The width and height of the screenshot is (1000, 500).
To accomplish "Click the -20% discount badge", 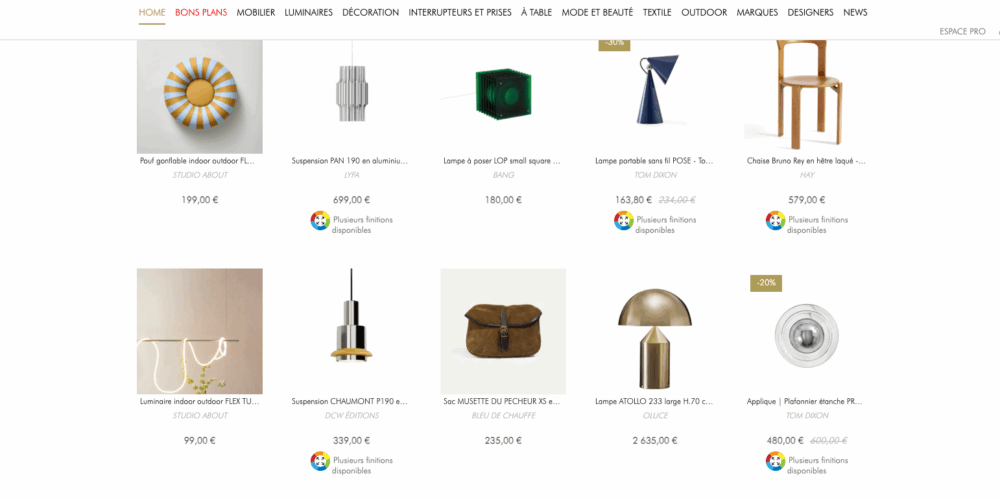I will [766, 283].
